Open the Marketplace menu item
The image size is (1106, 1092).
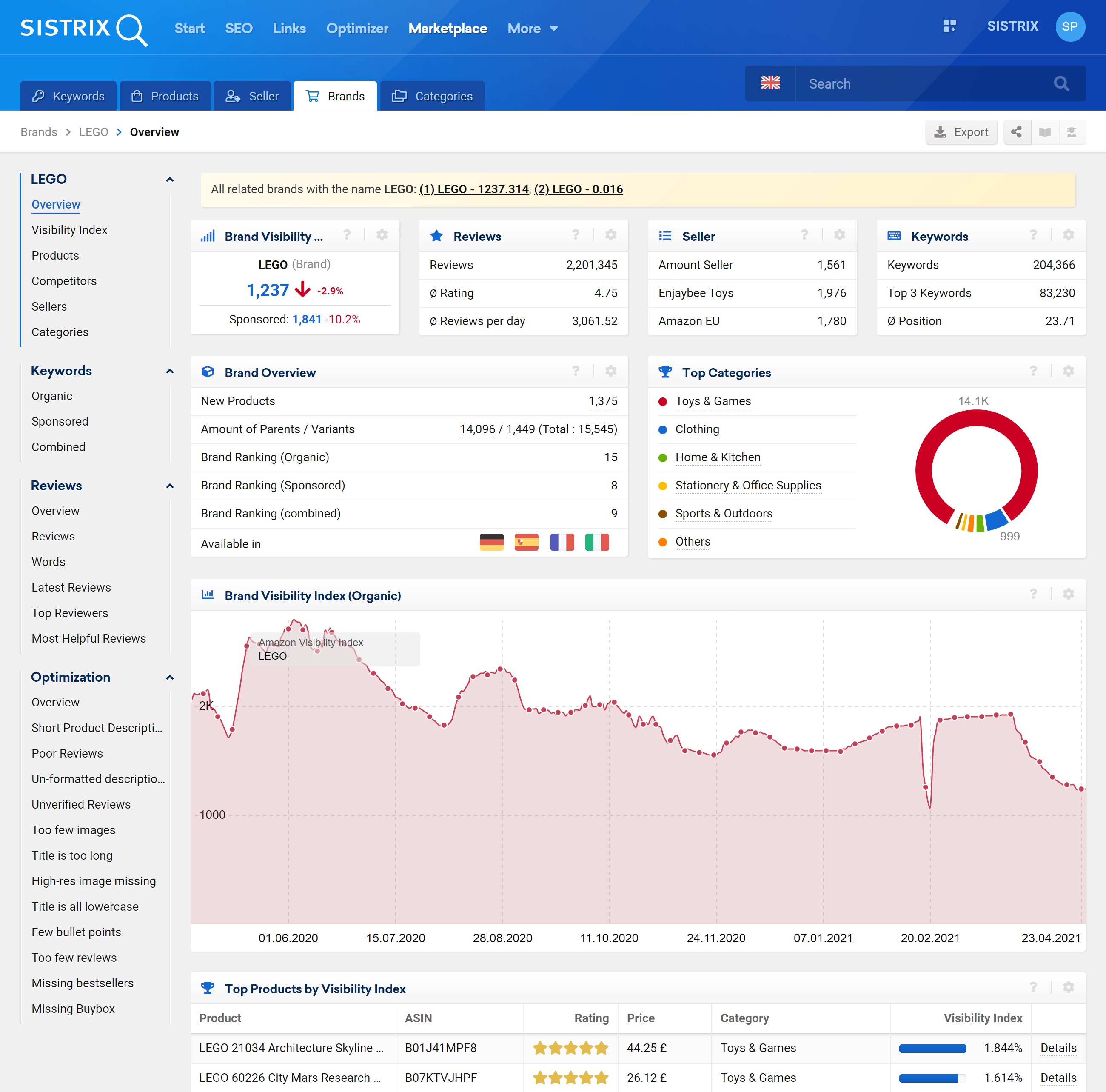pos(448,29)
